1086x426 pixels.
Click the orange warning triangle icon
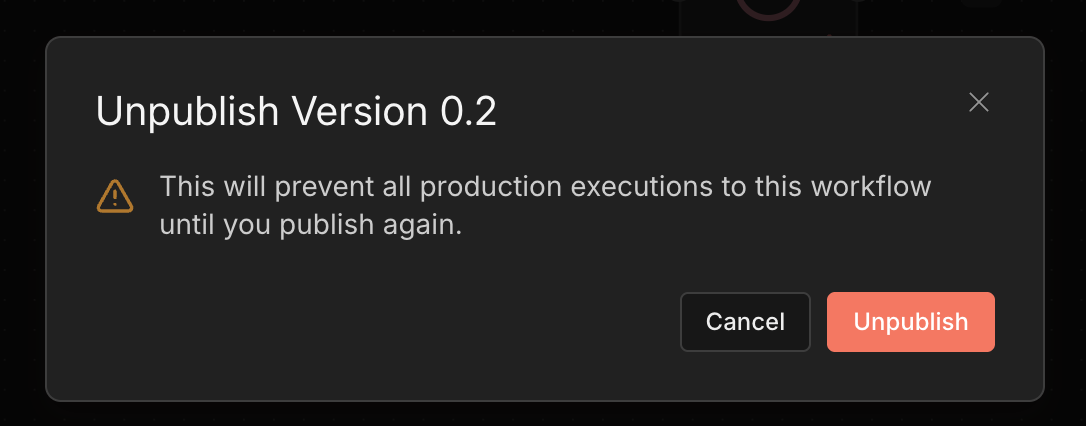click(x=114, y=196)
